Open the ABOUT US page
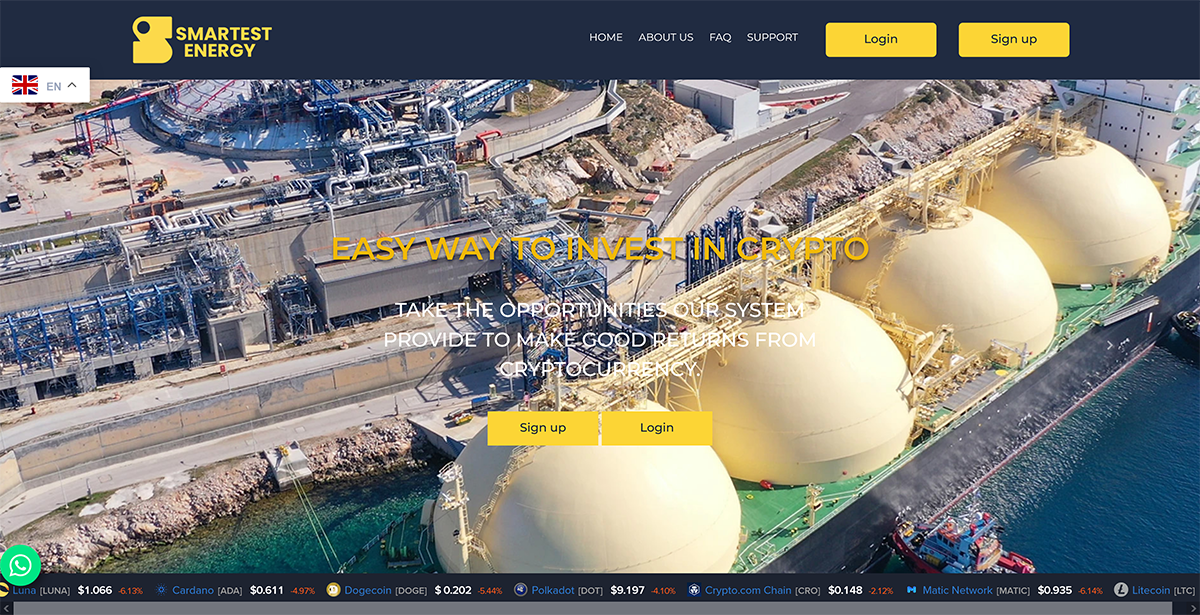Image resolution: width=1200 pixels, height=615 pixels. coord(666,37)
